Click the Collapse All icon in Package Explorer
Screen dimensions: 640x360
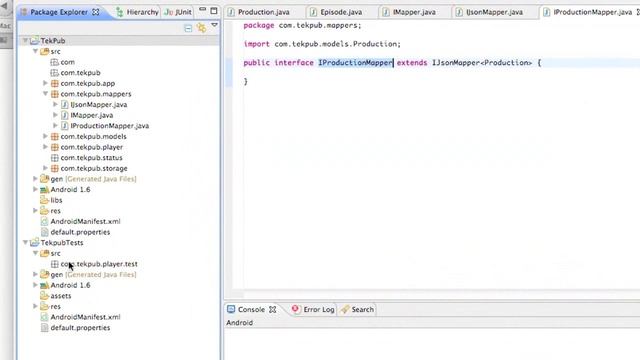coord(188,28)
